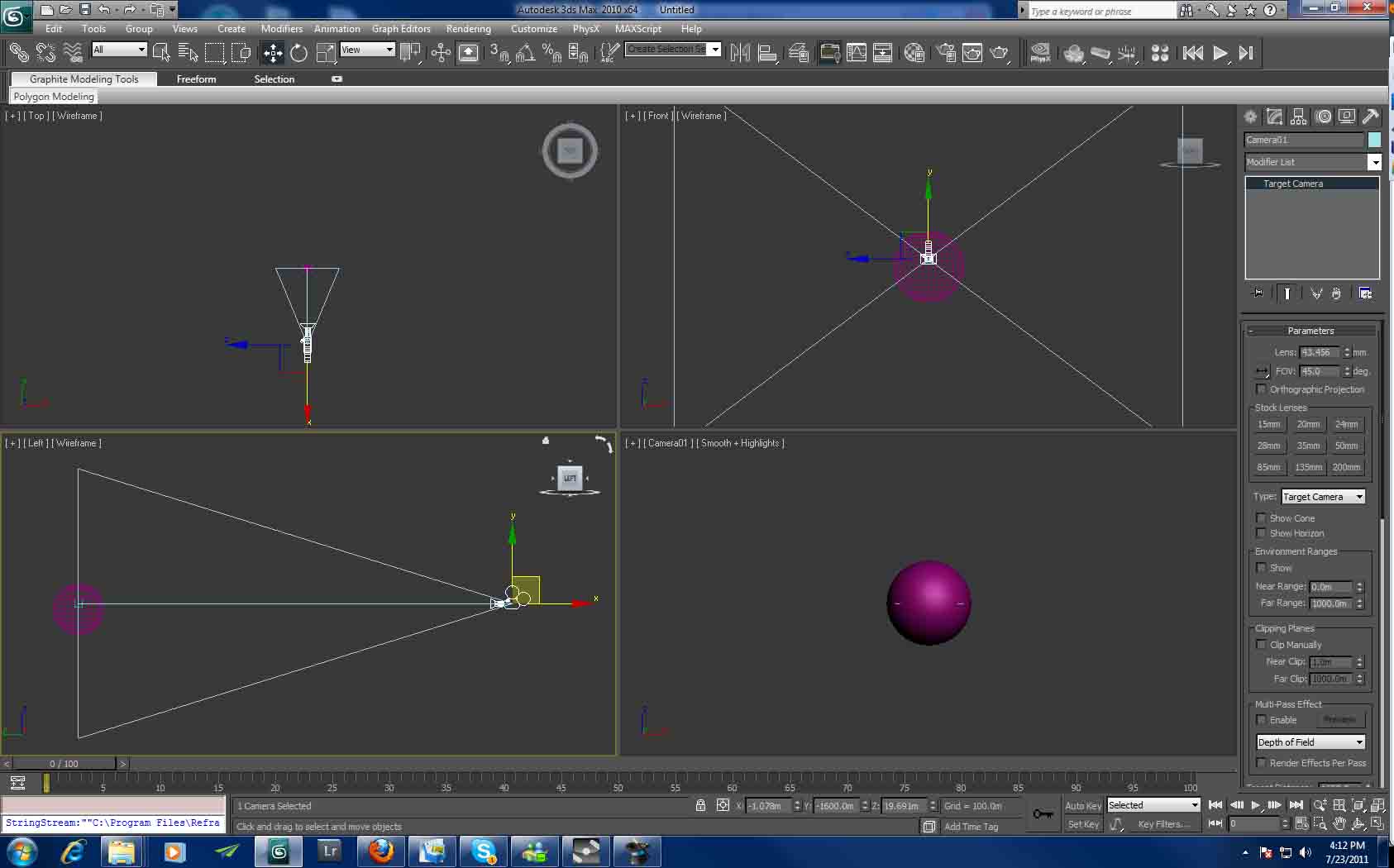Open Firefox from the taskbar
Screen dimensions: 1394x868
tap(381, 851)
